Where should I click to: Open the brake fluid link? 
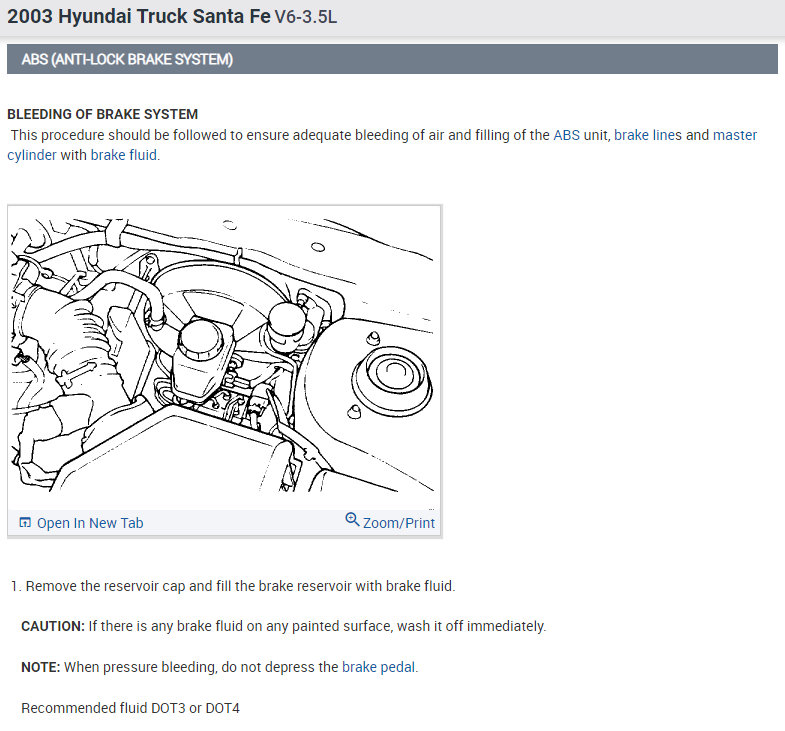pos(124,155)
